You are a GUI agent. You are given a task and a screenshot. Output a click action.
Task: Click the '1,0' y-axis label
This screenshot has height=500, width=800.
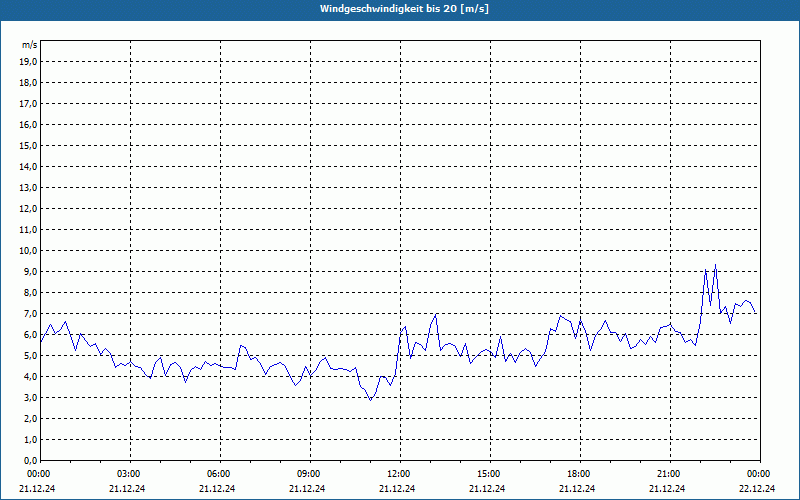coord(30,440)
